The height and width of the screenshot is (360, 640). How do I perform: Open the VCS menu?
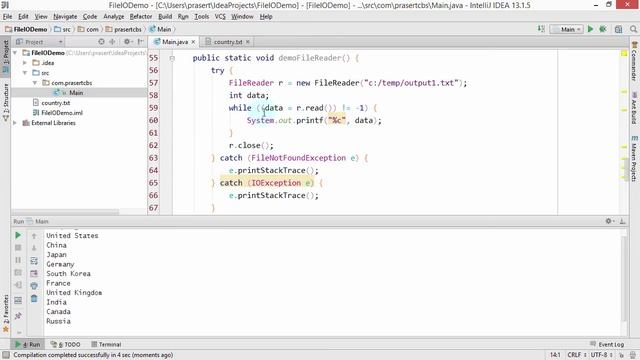click(x=220, y=16)
